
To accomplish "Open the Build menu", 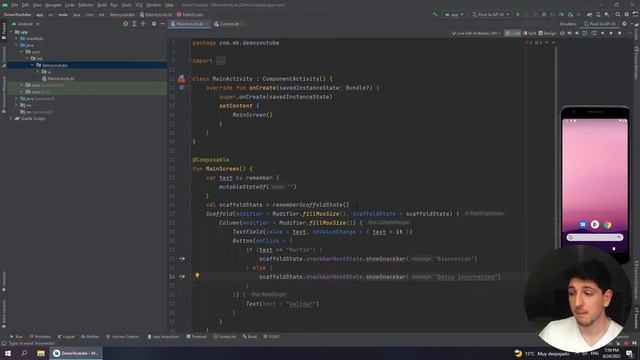I will coord(102,5).
